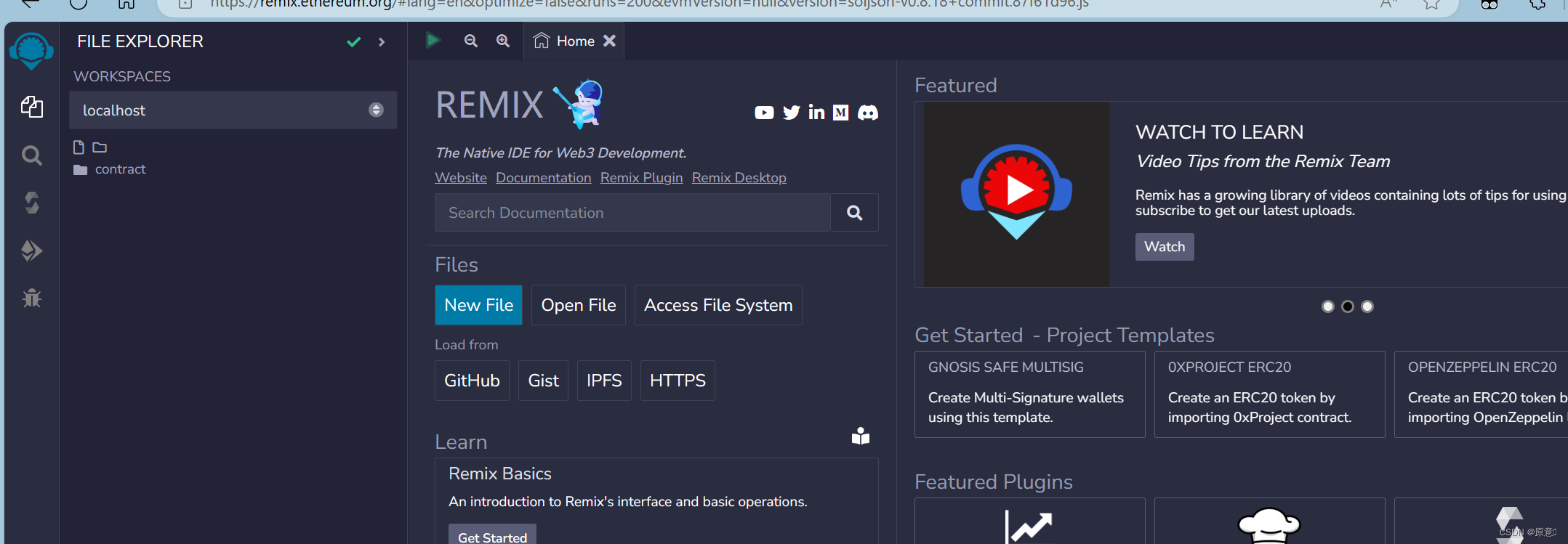1568x544 pixels.
Task: Open the featured plugin with chart icon
Action: (x=1030, y=521)
